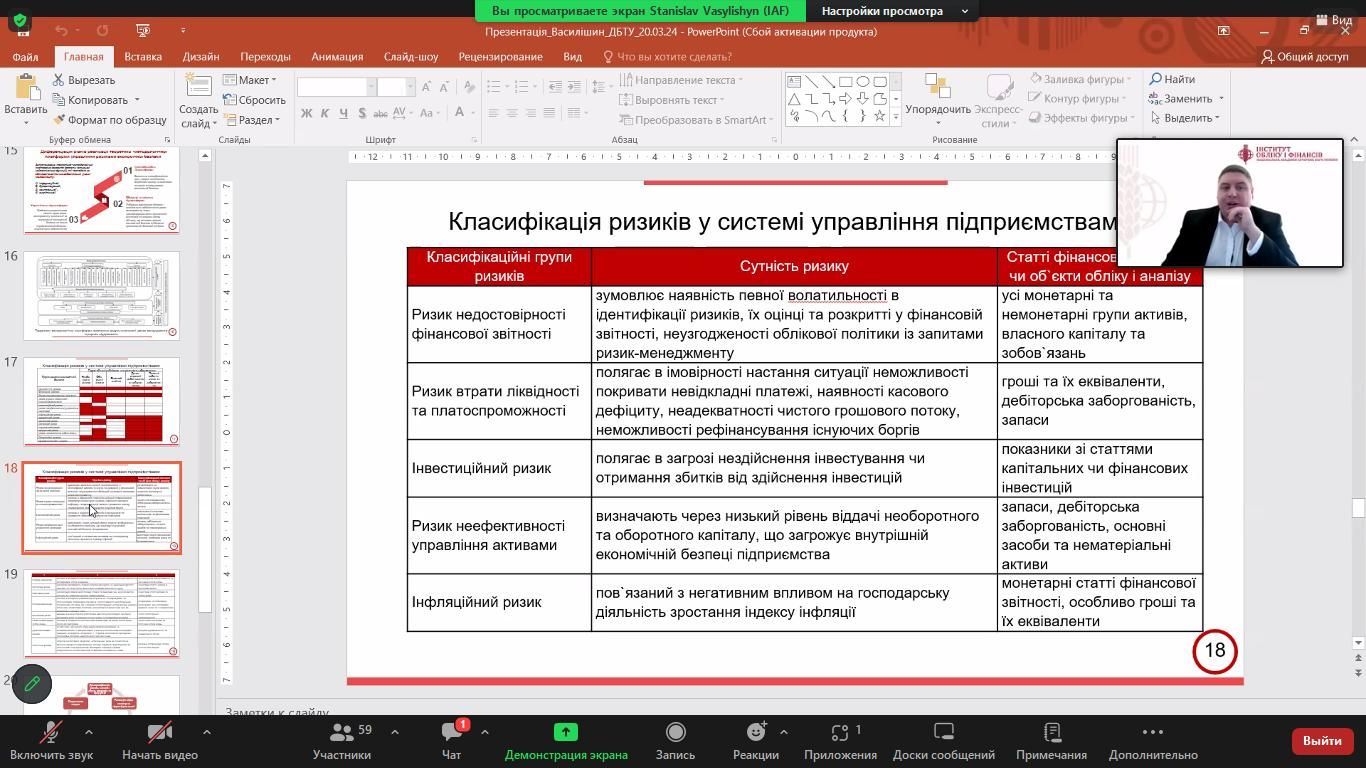1366x768 pixels.
Task: Select slide 17 thumbnail
Action: pyautogui.click(x=101, y=402)
